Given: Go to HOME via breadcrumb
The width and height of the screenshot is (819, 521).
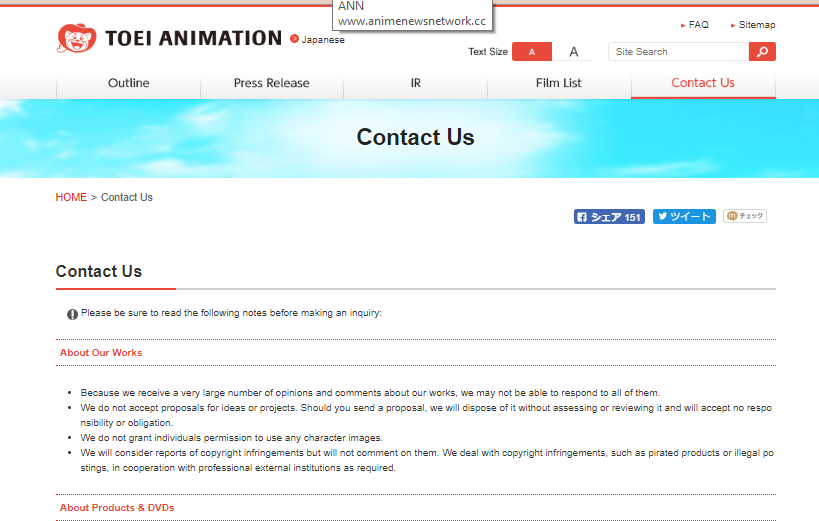Looking at the screenshot, I should (x=71, y=197).
